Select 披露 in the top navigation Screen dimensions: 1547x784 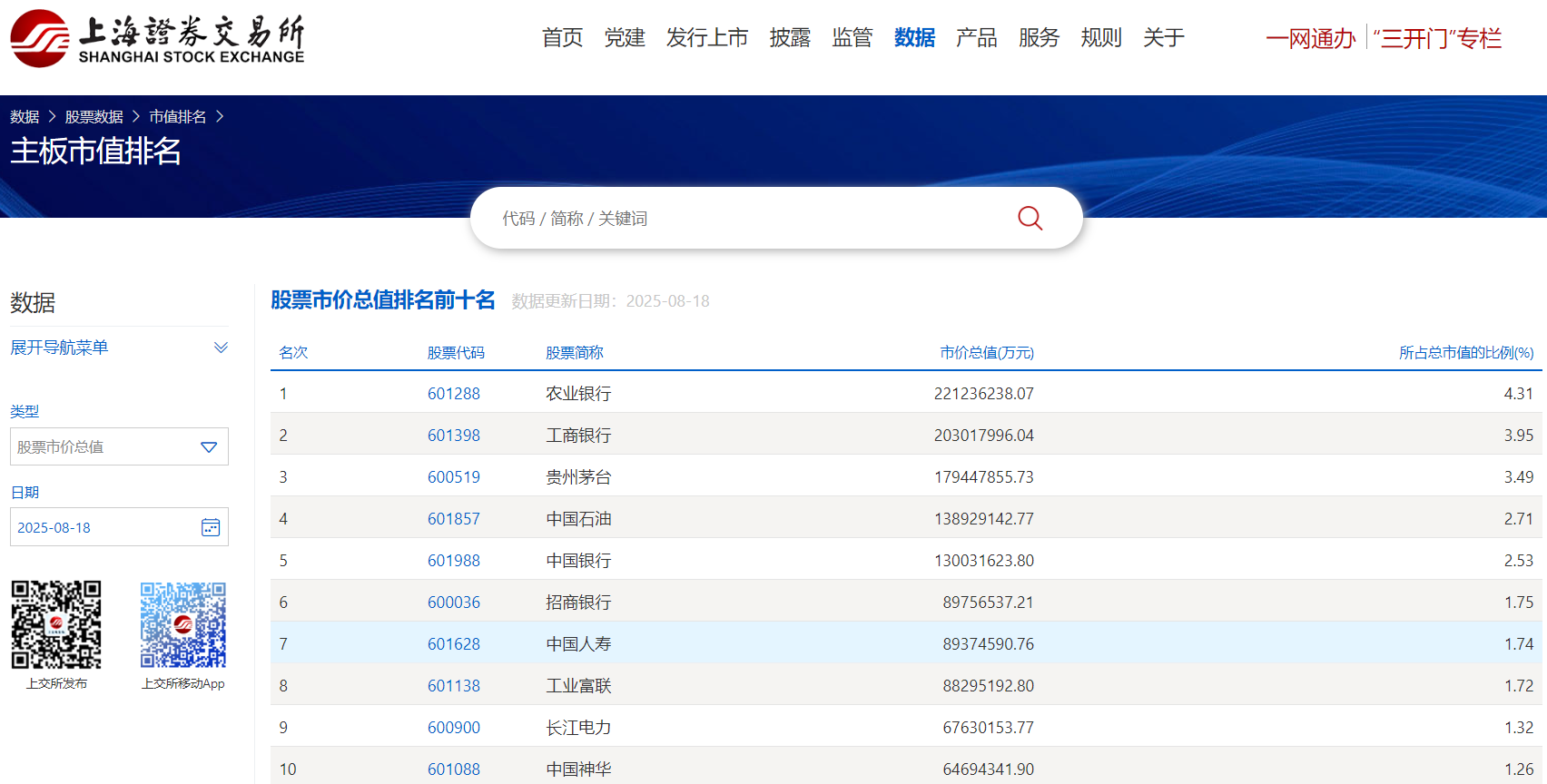pyautogui.click(x=790, y=38)
